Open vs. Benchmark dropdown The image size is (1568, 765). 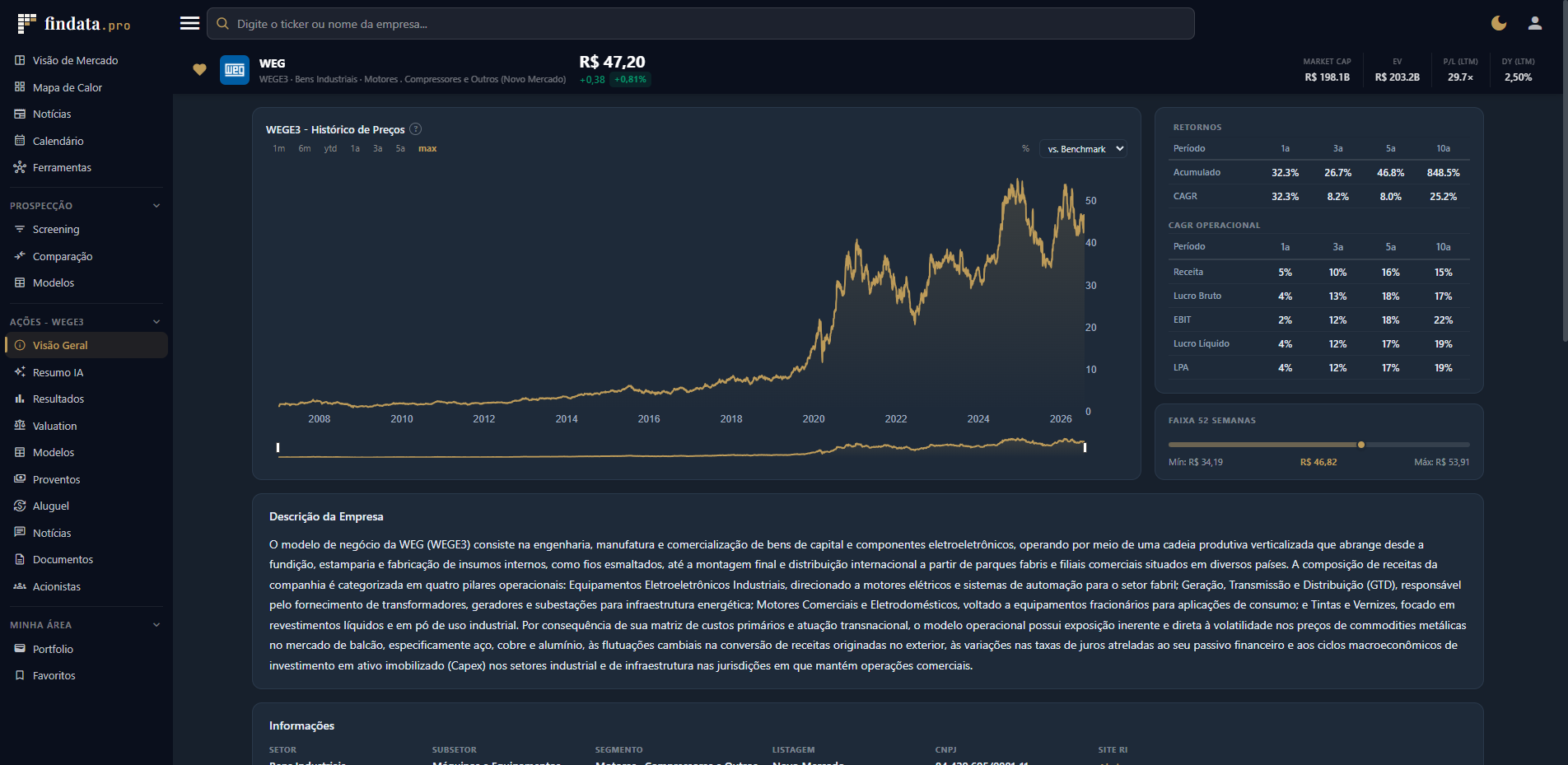tap(1083, 149)
